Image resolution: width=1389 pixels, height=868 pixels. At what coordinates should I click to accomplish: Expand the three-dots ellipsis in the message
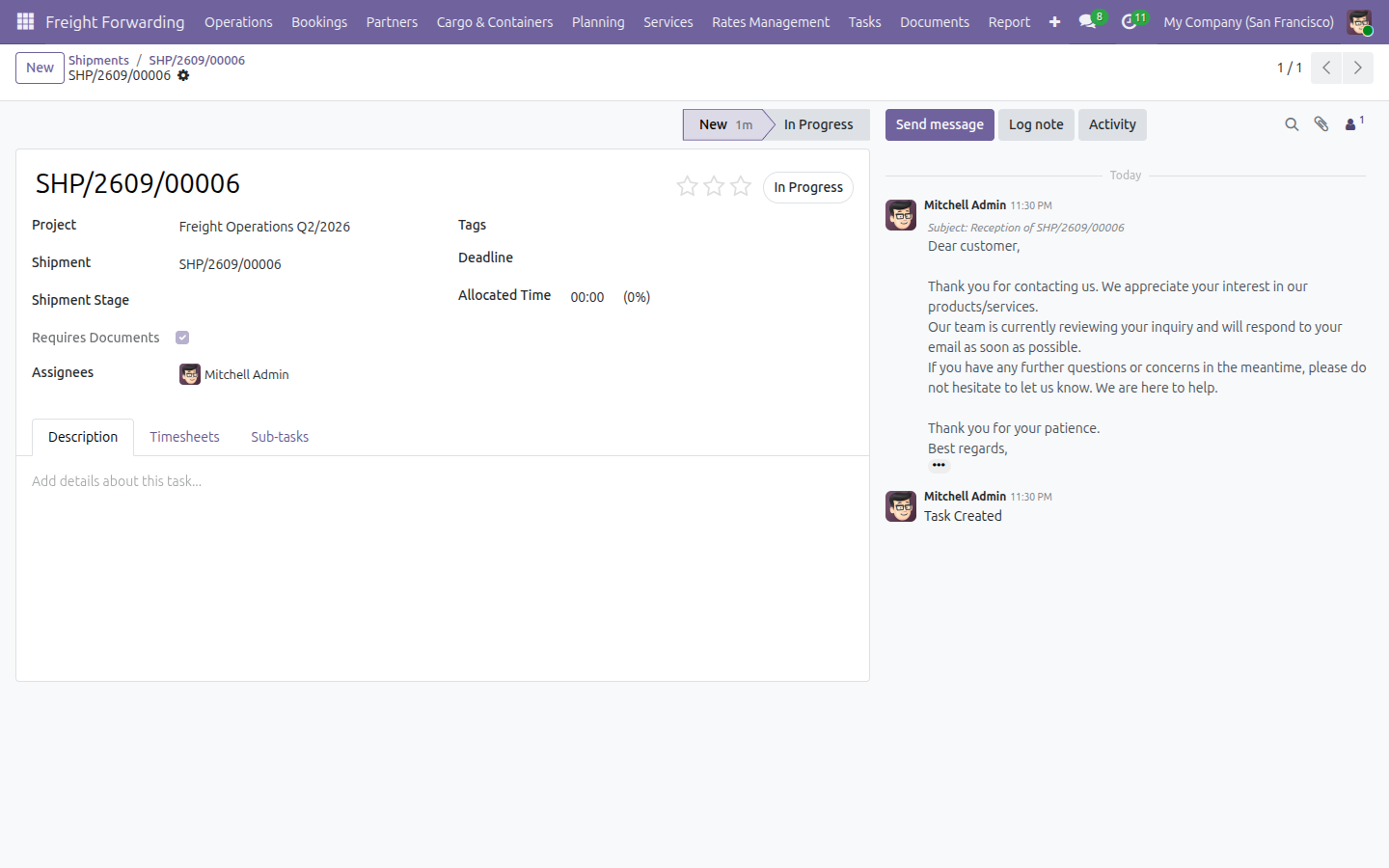(939, 466)
